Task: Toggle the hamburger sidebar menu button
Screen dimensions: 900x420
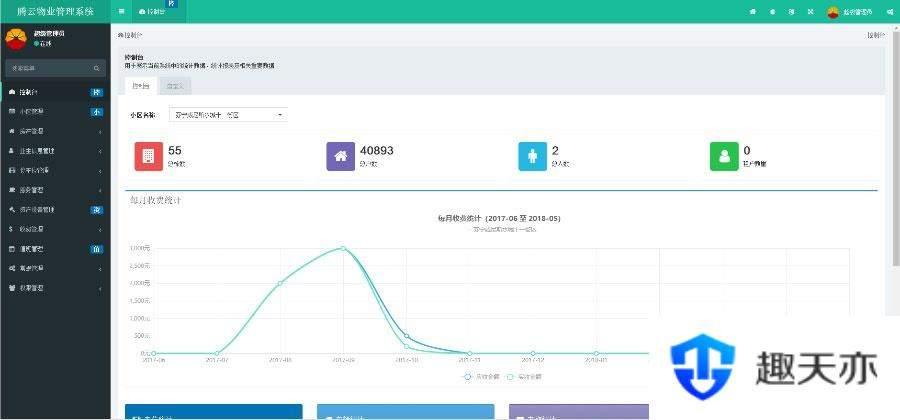Action: click(x=121, y=11)
